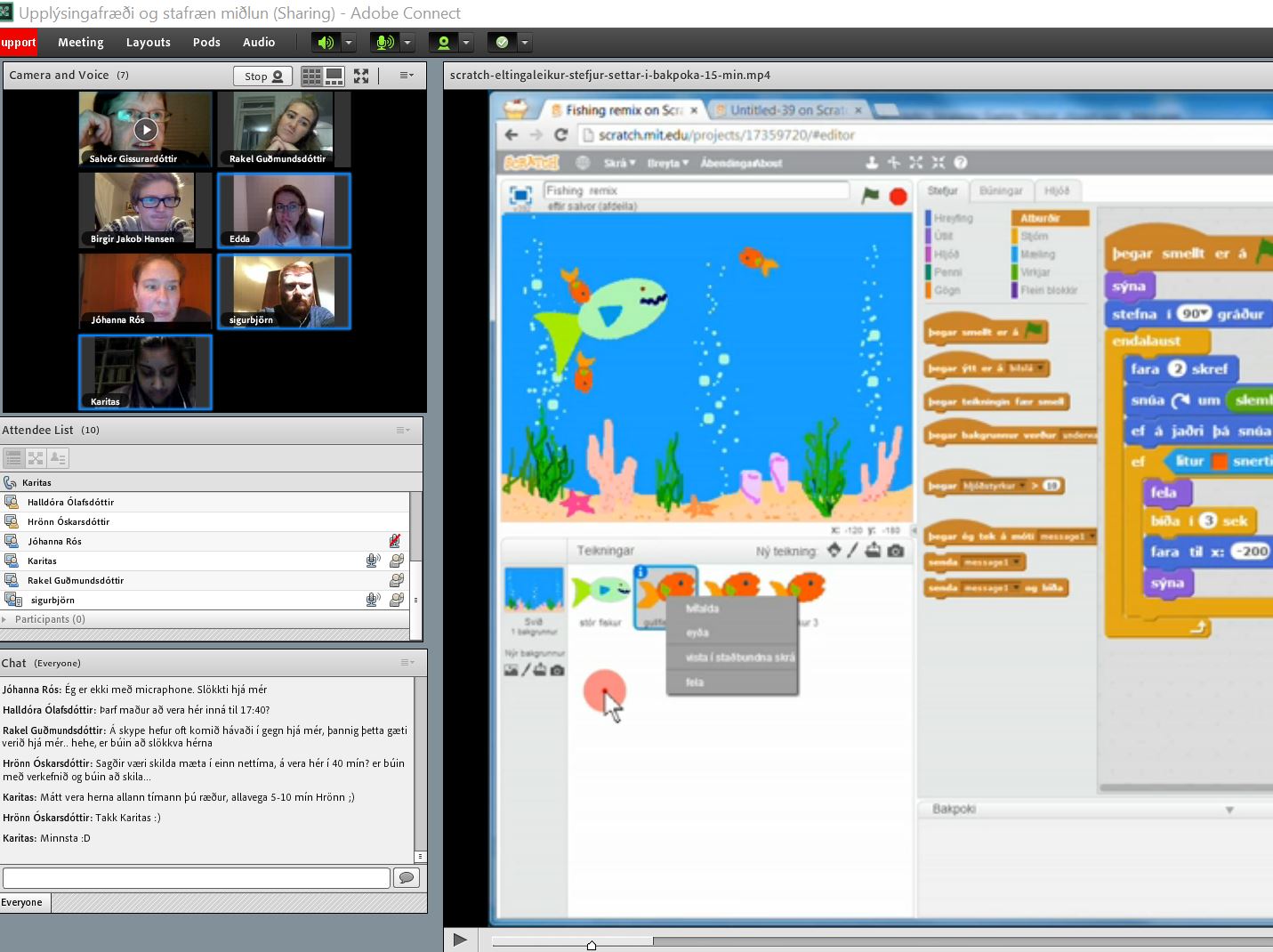
Task: Send chat message with speech bubble button
Action: click(407, 878)
